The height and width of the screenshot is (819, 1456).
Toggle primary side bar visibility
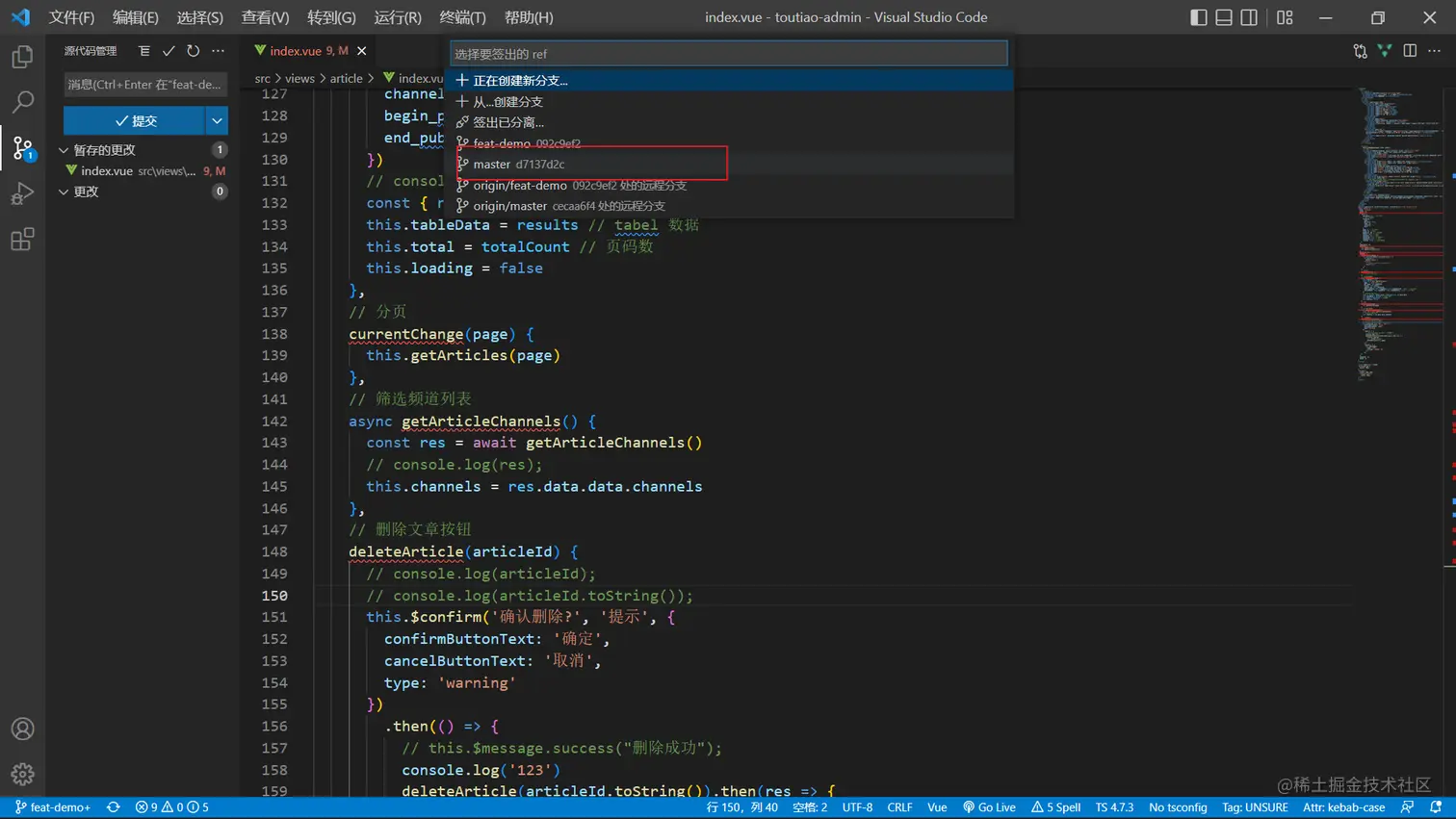click(x=1199, y=17)
